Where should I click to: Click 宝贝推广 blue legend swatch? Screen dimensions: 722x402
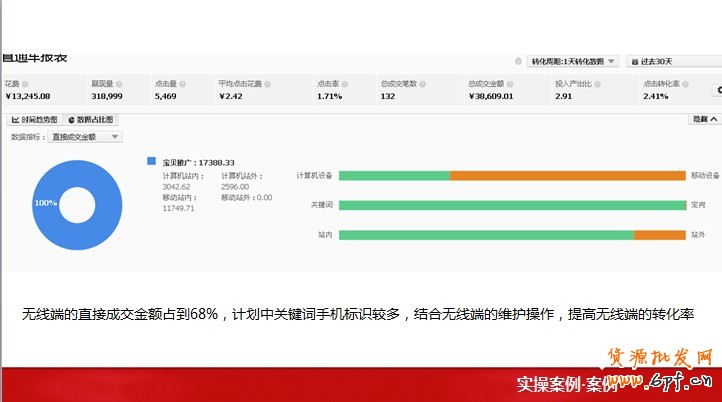click(152, 160)
